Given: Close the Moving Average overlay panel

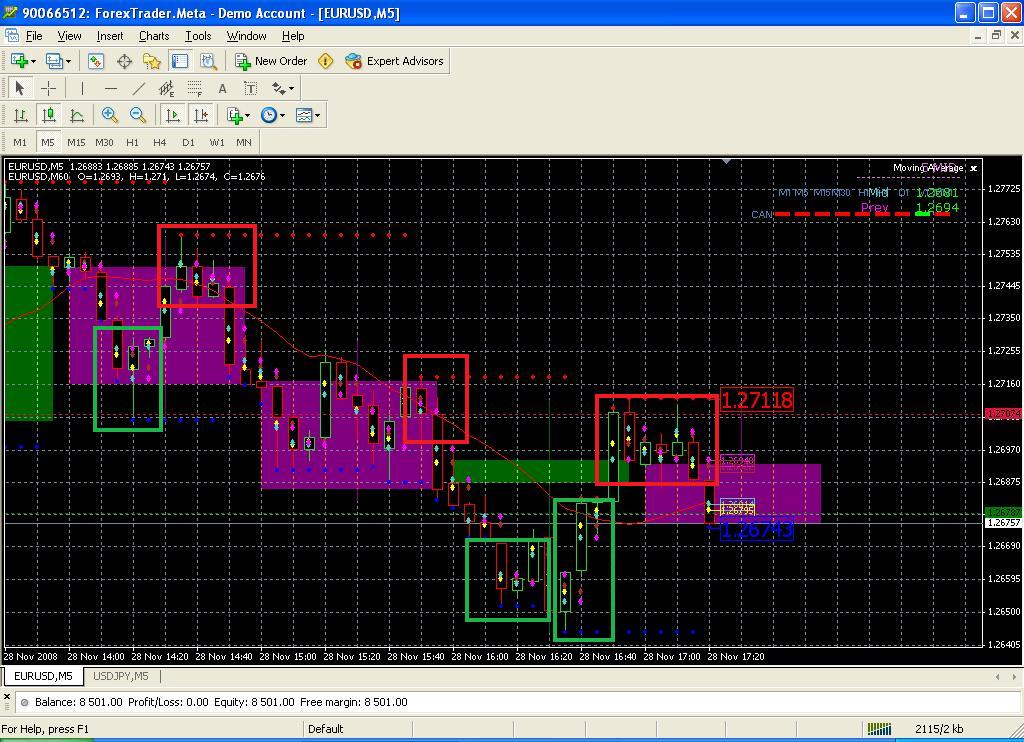Looking at the screenshot, I should click(x=974, y=167).
